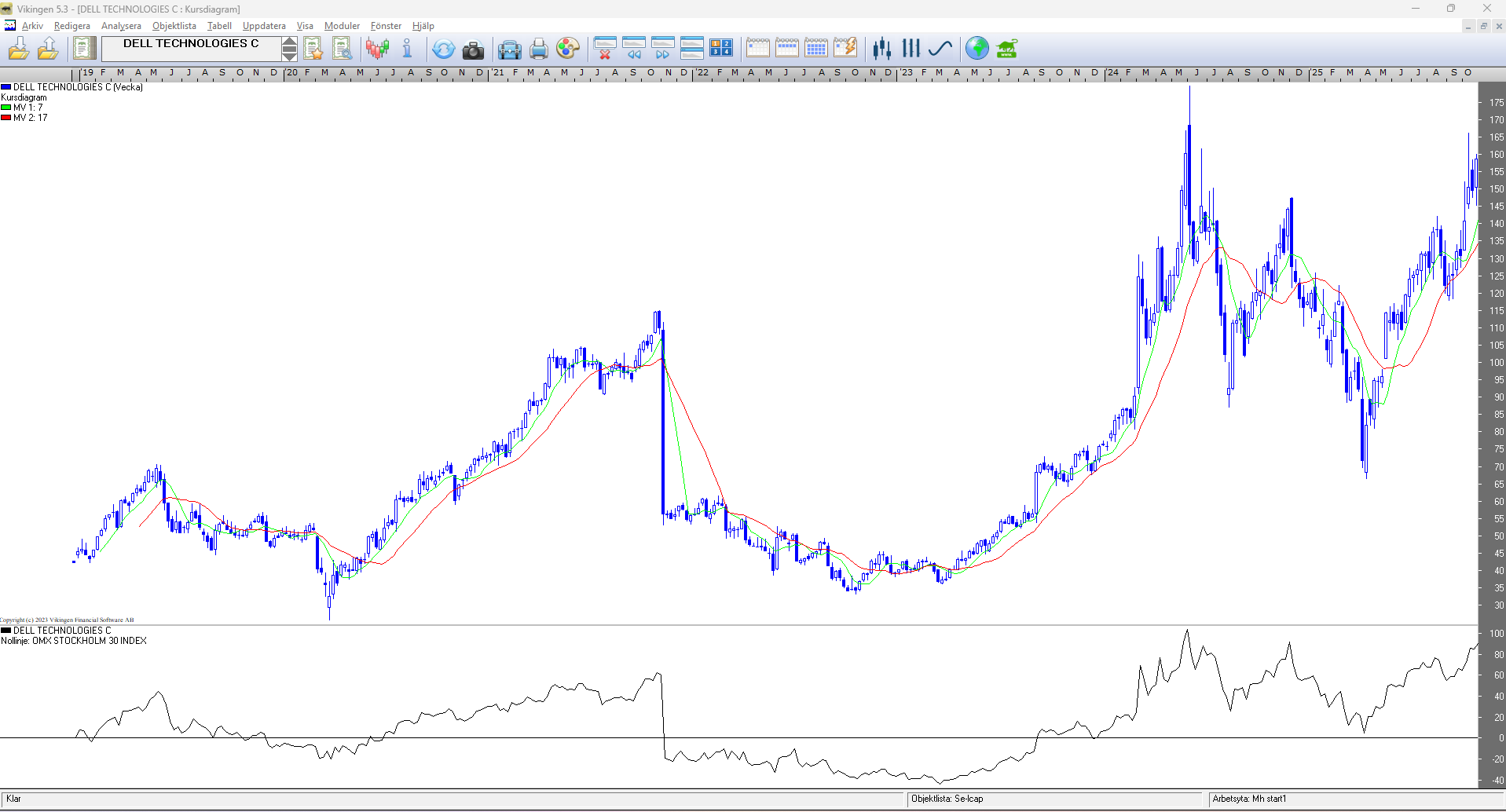
Task: Click the printer icon
Action: [538, 49]
